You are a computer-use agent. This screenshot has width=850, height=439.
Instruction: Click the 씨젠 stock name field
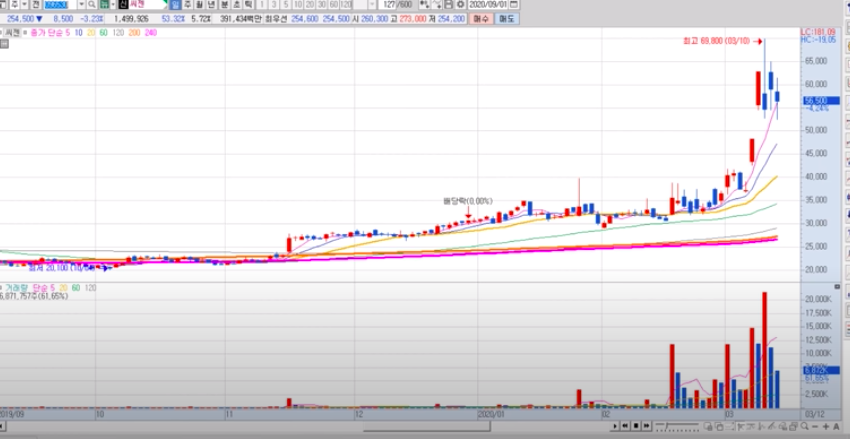[x=147, y=4]
